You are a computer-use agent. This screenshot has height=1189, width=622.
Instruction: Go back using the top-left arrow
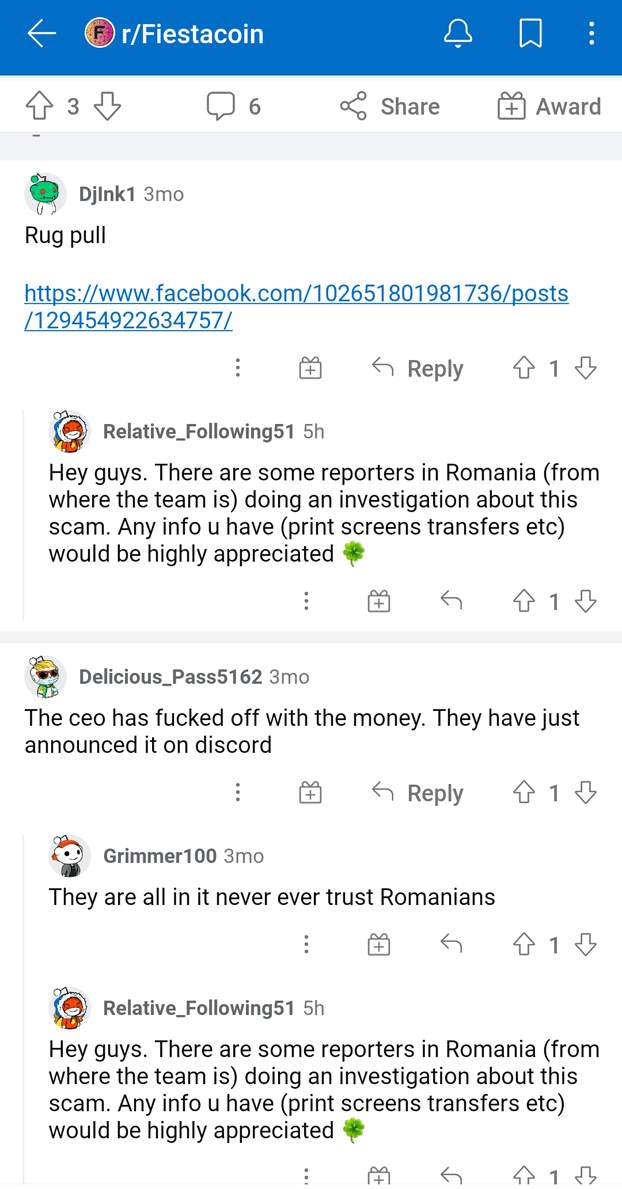click(x=41, y=34)
